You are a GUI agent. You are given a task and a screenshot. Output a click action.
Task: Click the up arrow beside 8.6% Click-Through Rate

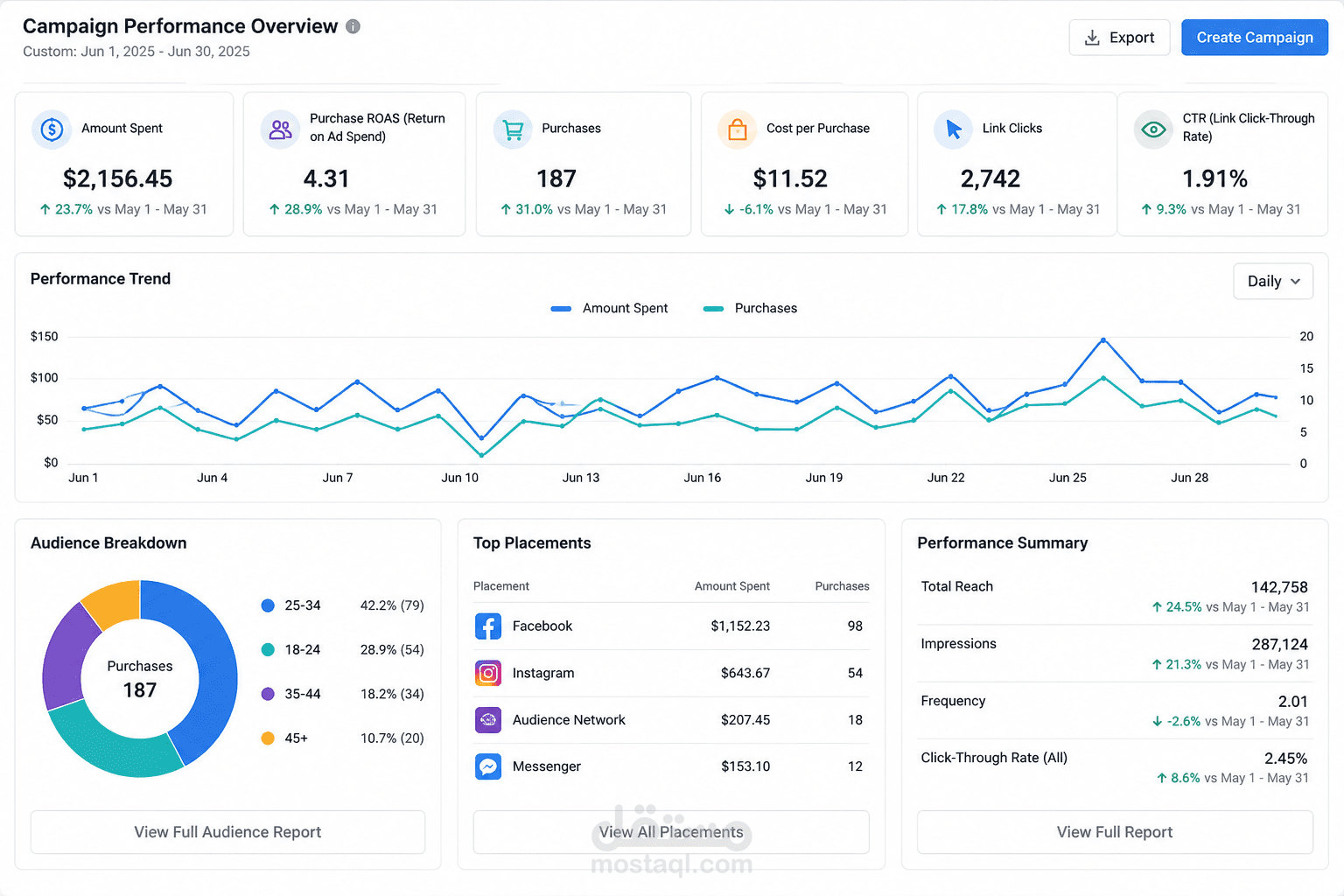click(x=1162, y=778)
